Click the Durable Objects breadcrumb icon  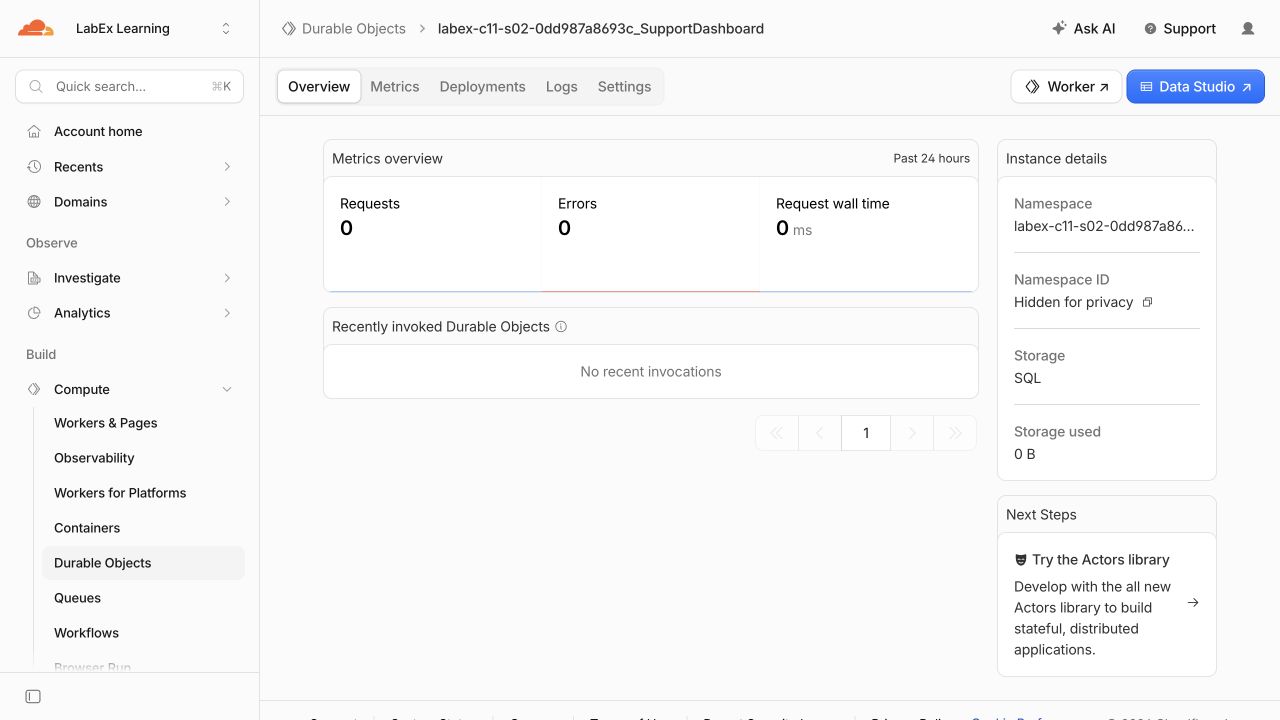289,29
